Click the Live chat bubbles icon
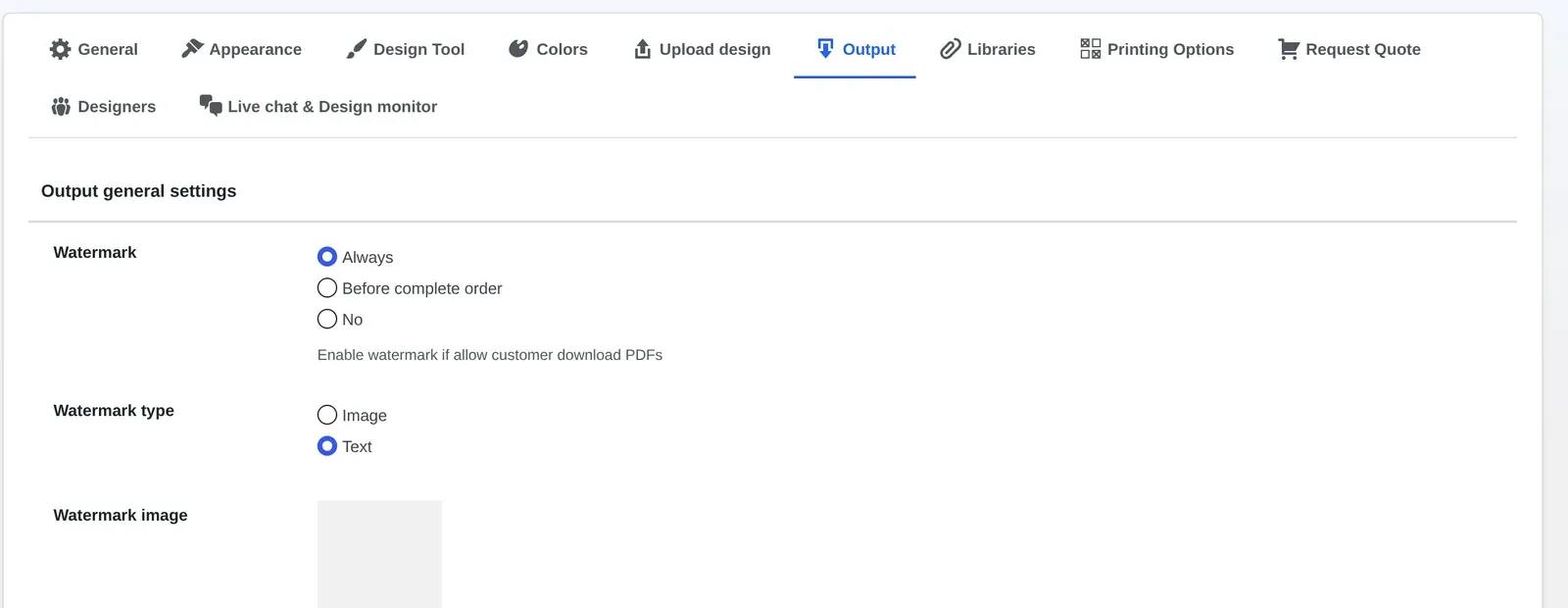Screen dimensions: 1568x608 [x=211, y=105]
